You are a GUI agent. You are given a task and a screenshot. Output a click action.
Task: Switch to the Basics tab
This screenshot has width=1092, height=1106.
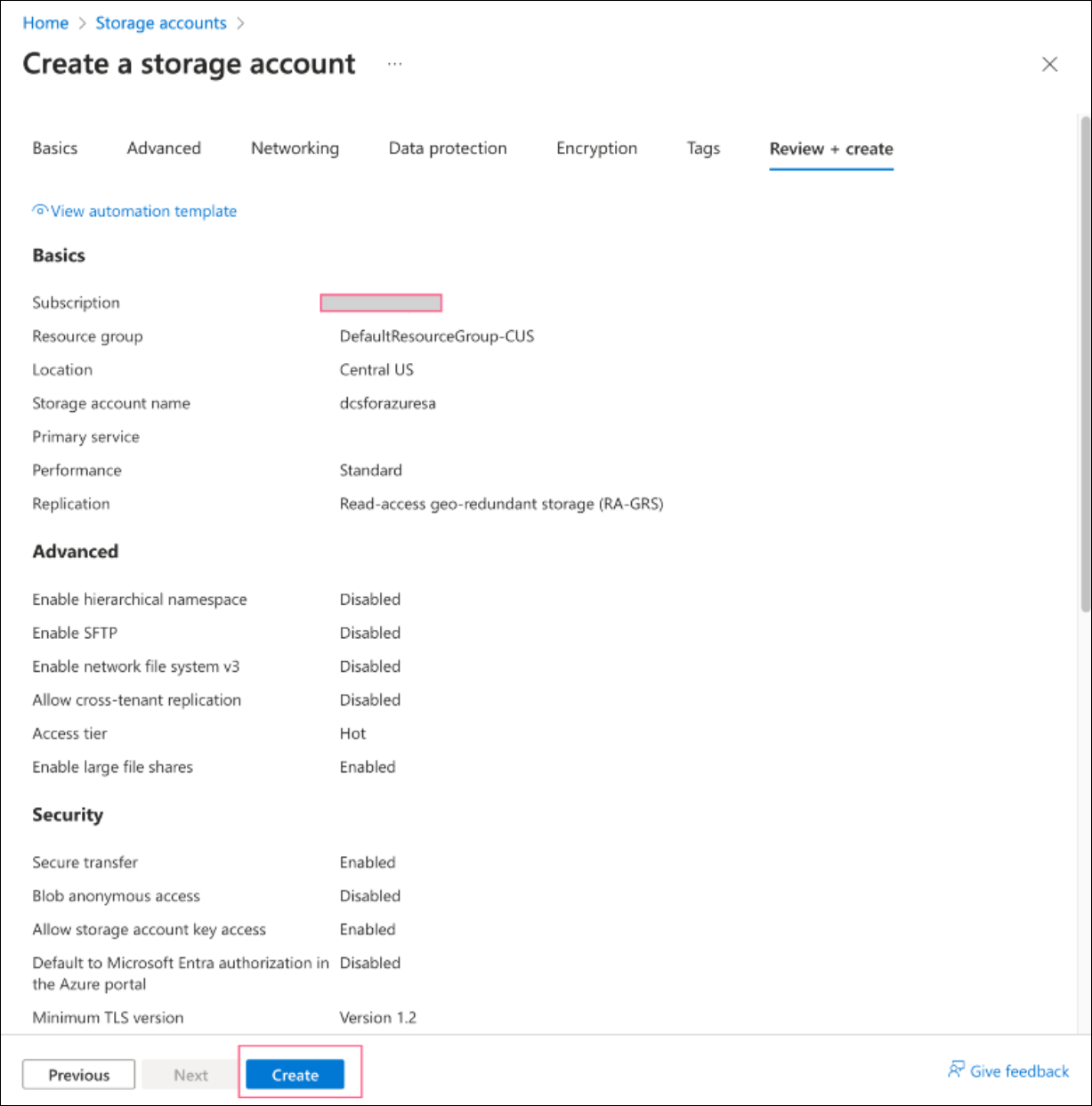[x=54, y=149]
